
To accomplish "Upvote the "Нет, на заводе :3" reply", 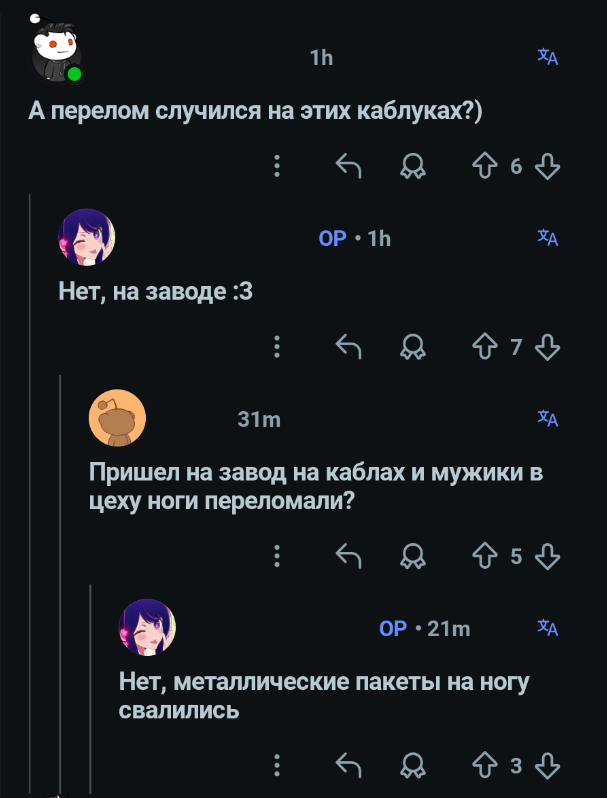I will (485, 347).
